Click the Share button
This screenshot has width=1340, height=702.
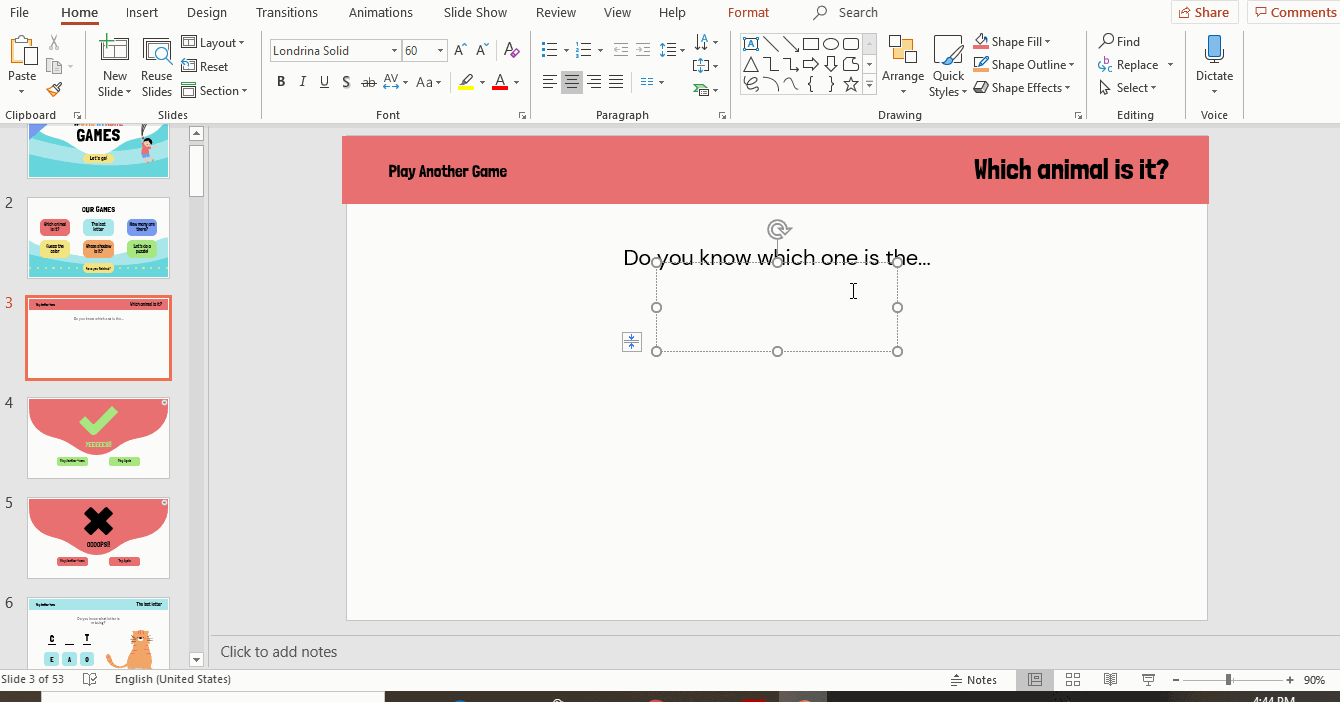tap(1204, 13)
